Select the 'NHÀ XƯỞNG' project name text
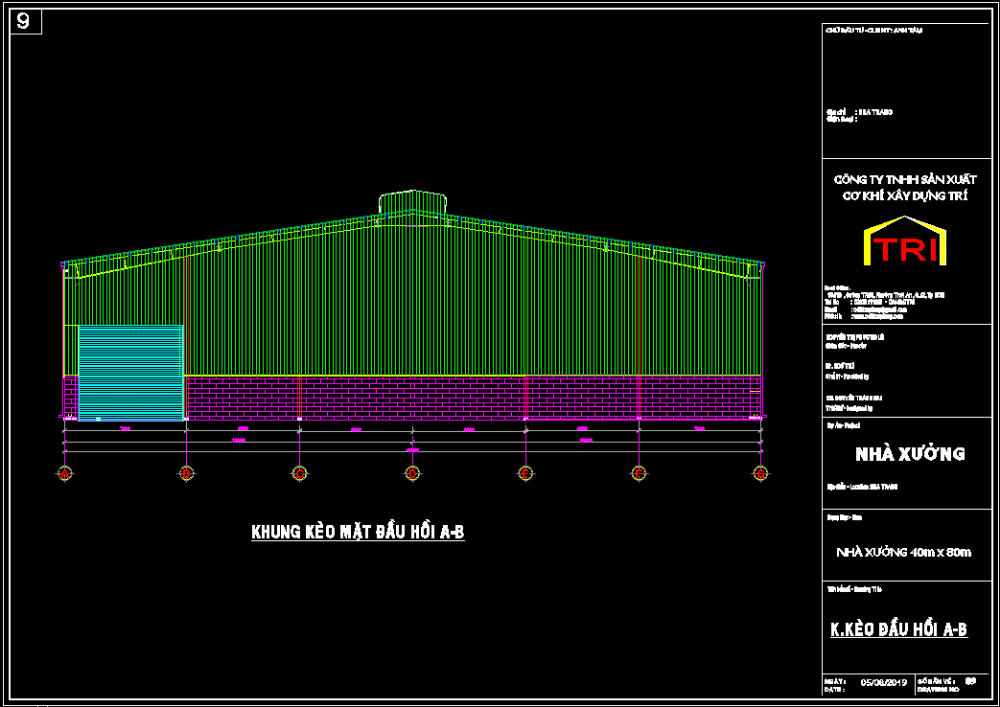Image resolution: width=1000 pixels, height=707 pixels. pos(910,454)
